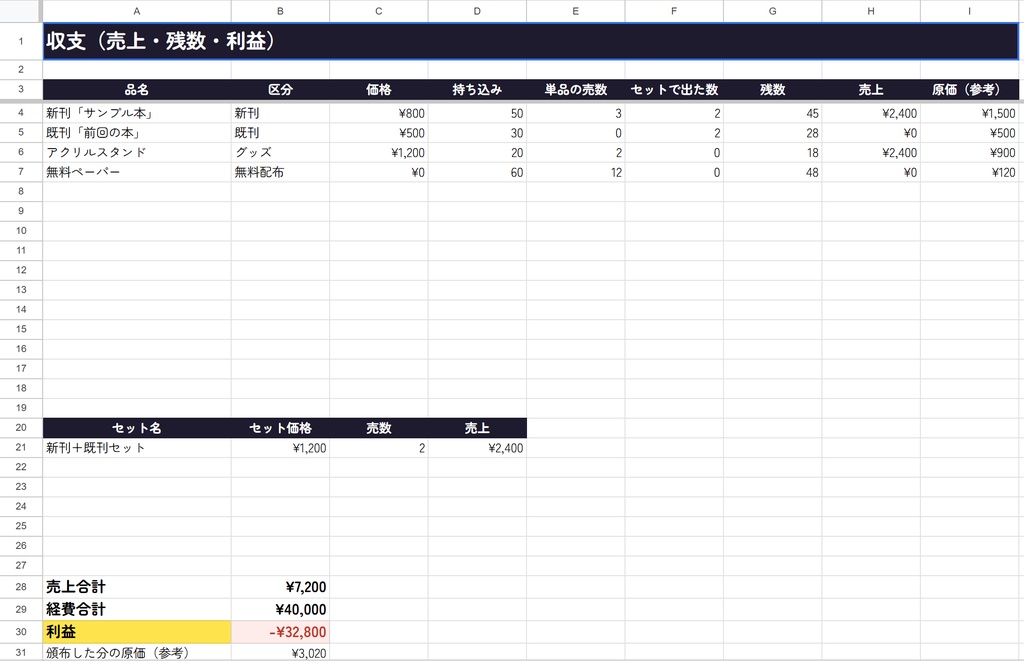Click the 経費合計 label
The width and height of the screenshot is (1024, 661).
click(x=136, y=609)
